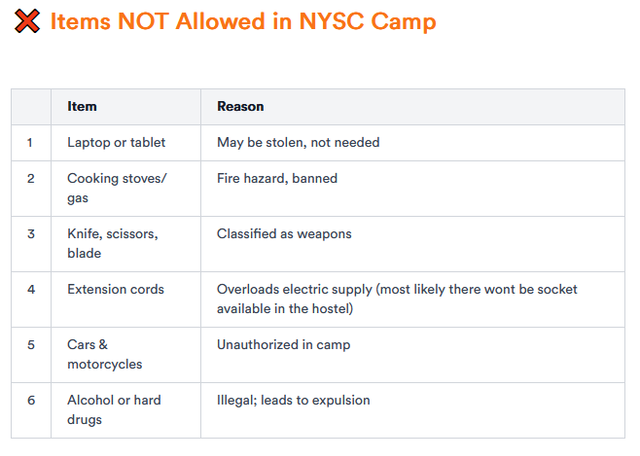This screenshot has width=640, height=456.
Task: Click the 'Laptop or tablet' cell
Action: [x=126, y=142]
